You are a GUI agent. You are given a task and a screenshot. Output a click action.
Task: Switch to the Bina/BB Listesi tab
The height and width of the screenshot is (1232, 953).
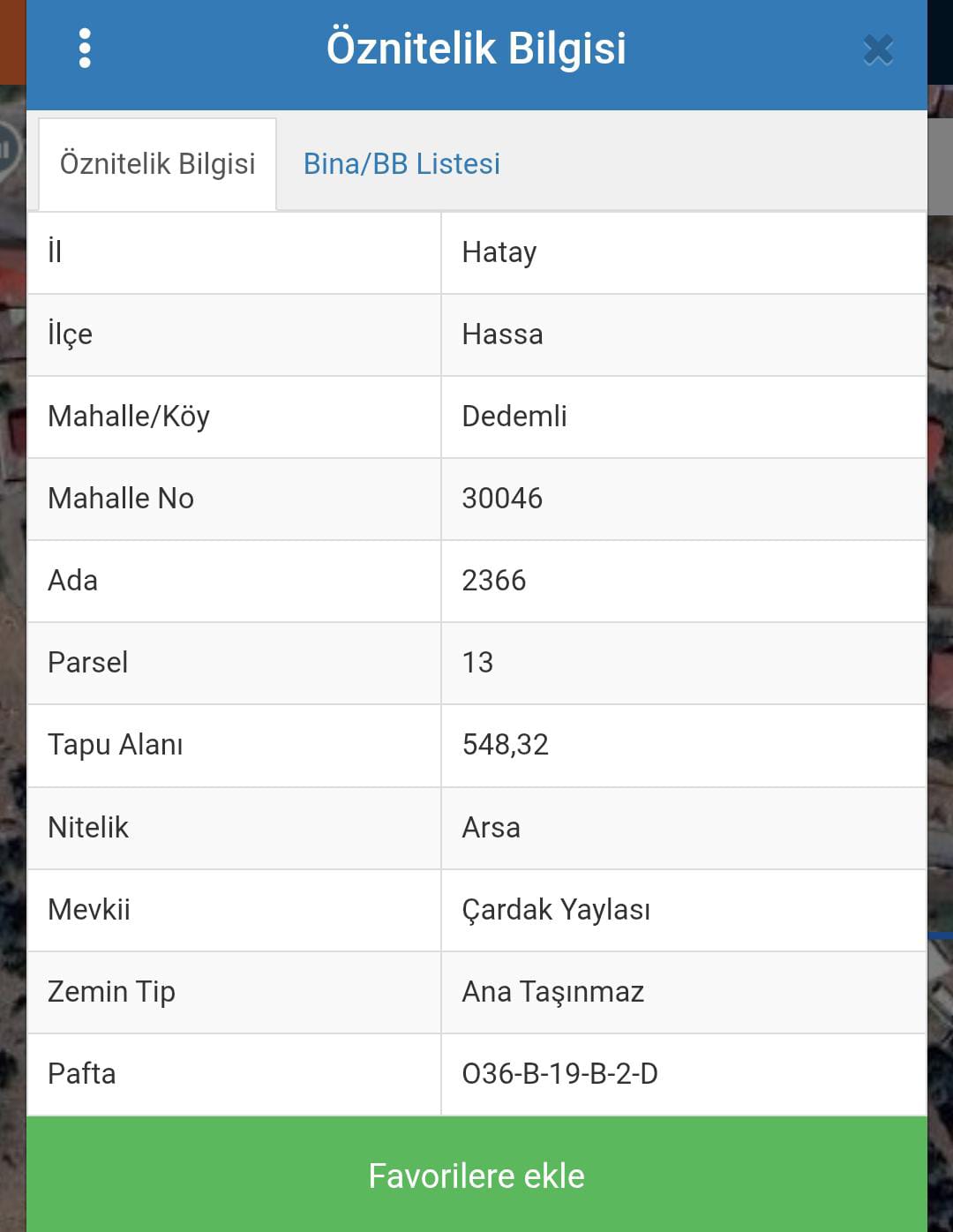(x=401, y=164)
